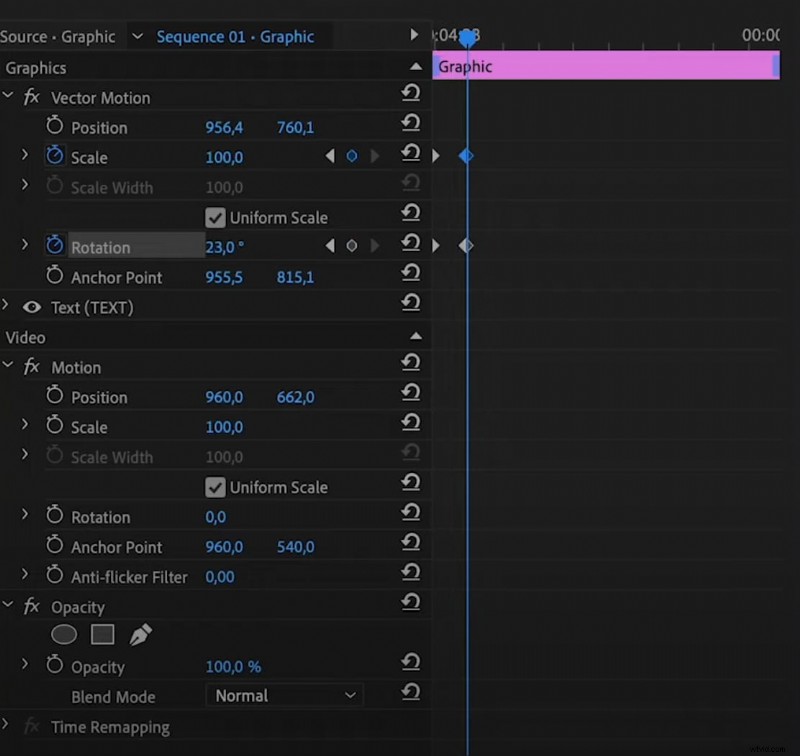
Task: Uncheck Uniform Scale under Motion
Action: pyautogui.click(x=215, y=487)
